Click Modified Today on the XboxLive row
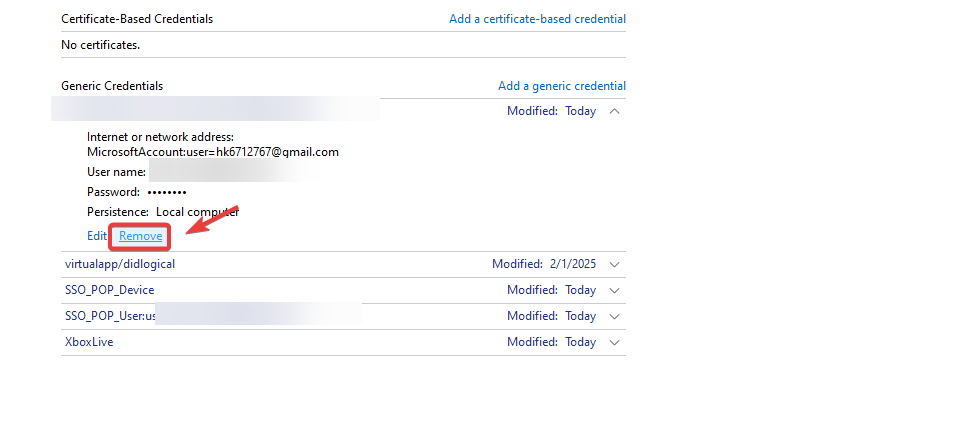The width and height of the screenshot is (968, 421). pos(551,342)
